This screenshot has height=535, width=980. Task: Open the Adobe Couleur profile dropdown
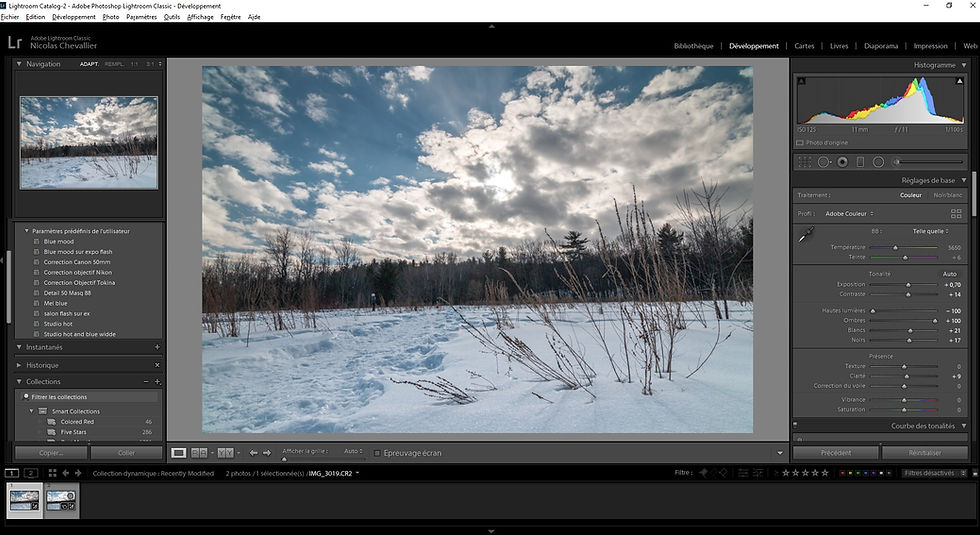[x=849, y=214]
